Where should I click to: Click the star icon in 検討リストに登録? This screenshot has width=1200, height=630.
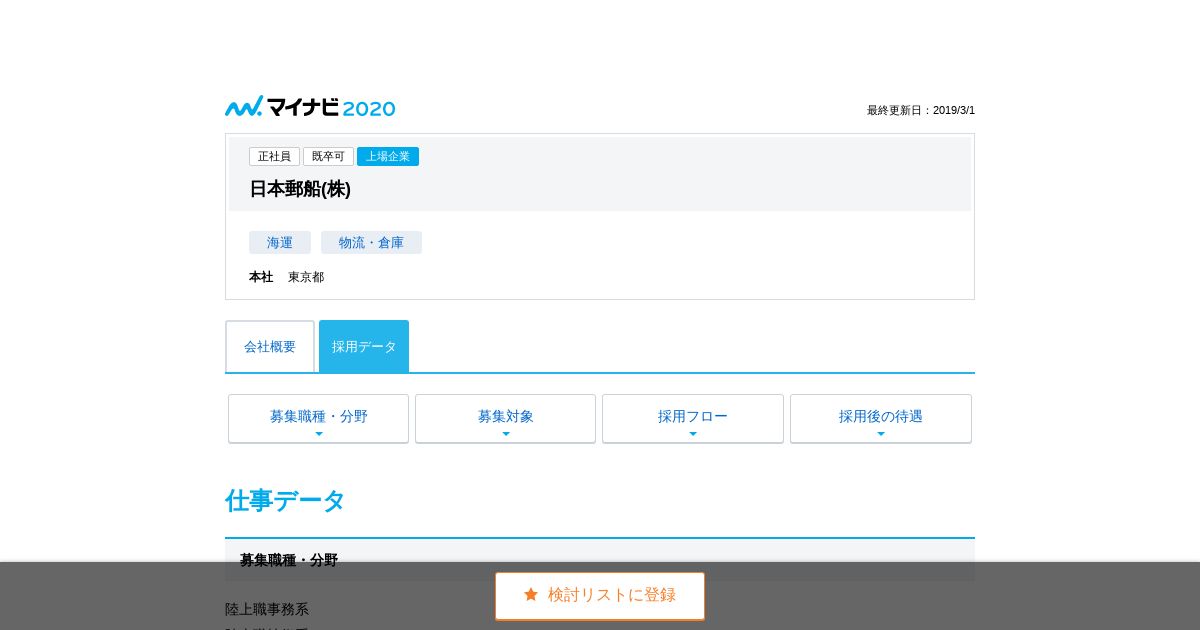coord(531,595)
